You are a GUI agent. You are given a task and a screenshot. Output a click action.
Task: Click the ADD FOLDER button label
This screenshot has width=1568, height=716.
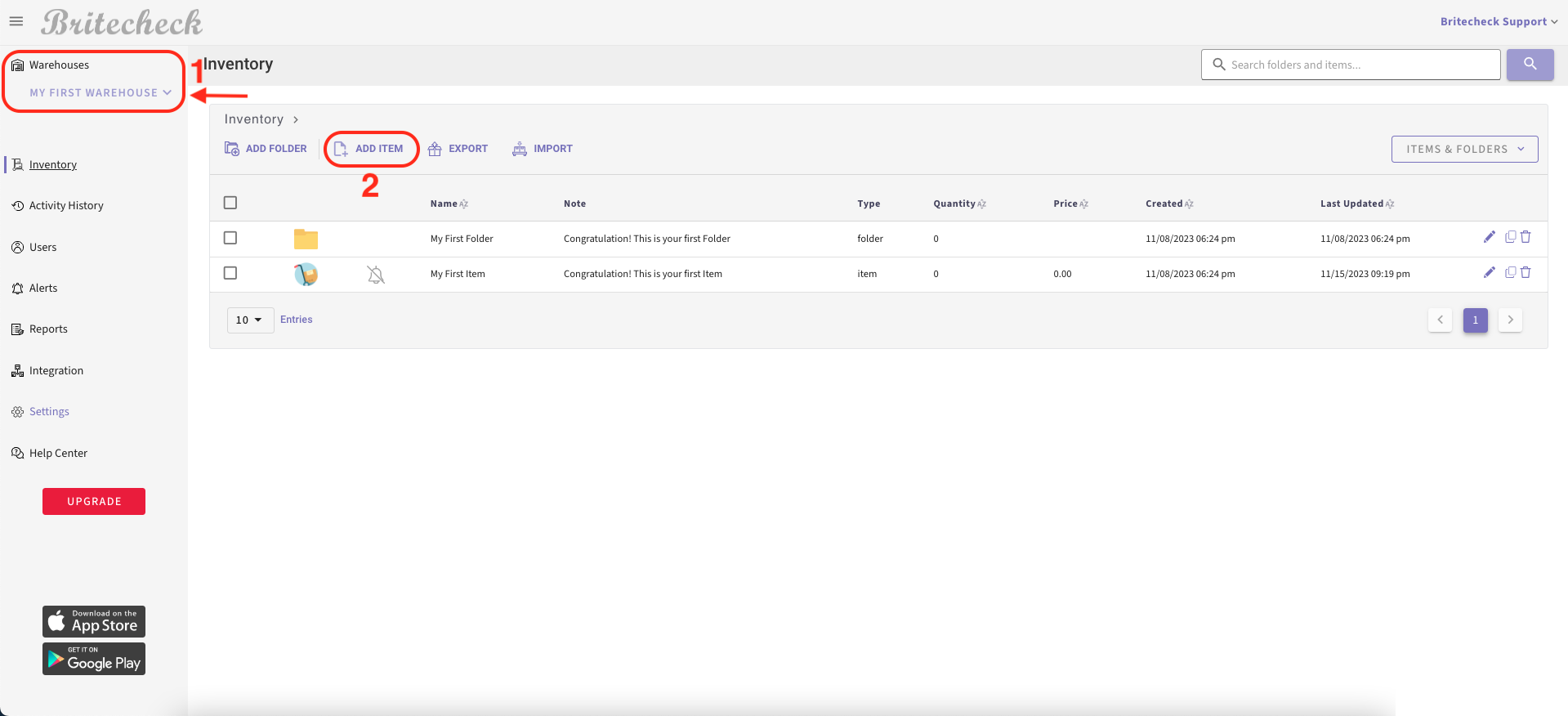(276, 149)
